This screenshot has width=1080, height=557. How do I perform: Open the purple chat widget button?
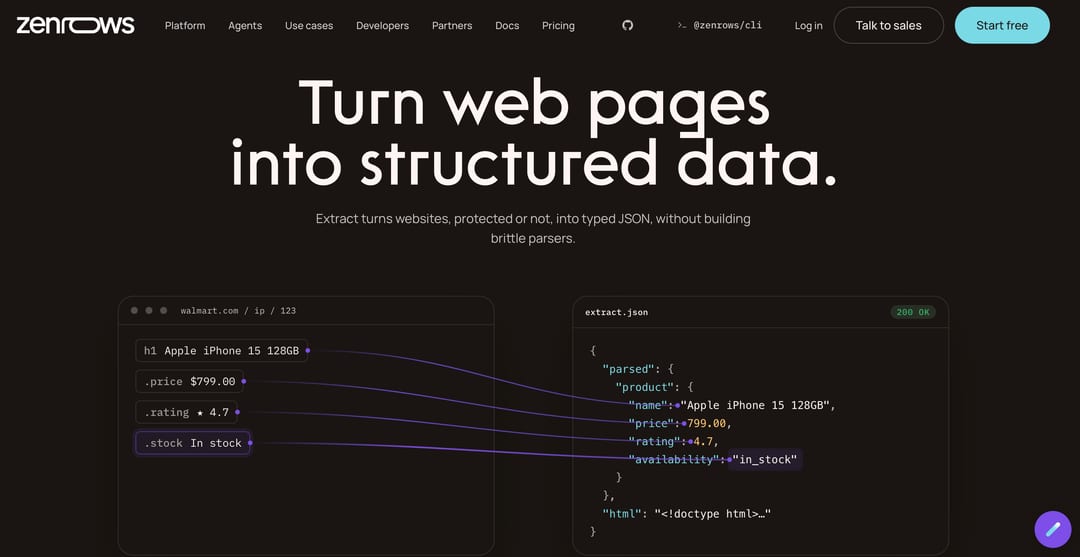(1052, 529)
